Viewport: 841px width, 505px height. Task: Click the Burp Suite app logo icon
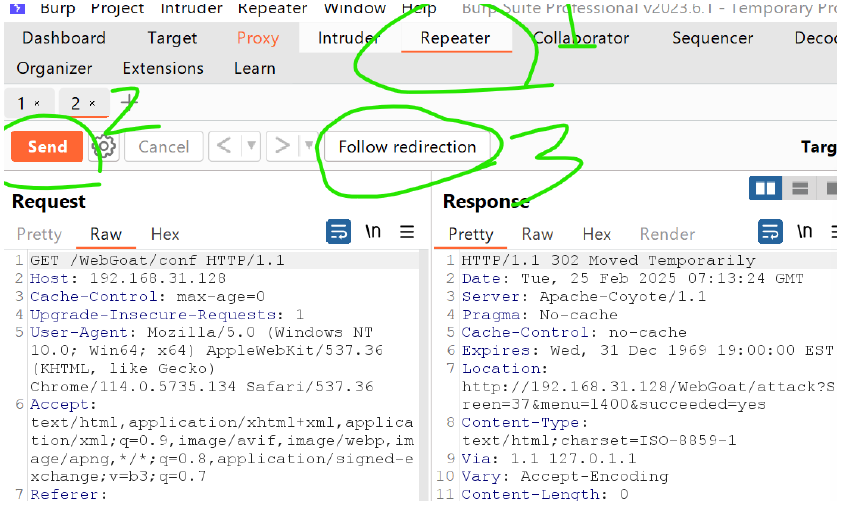point(17,8)
